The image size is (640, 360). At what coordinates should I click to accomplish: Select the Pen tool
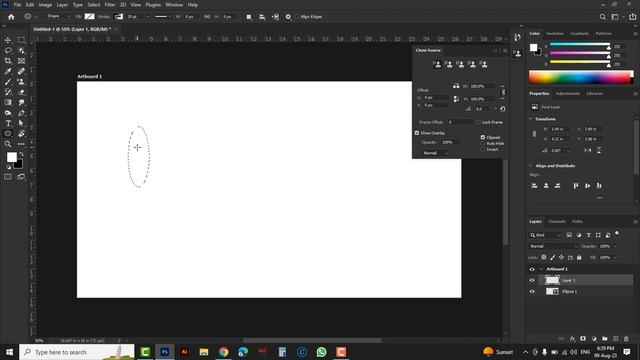click(21, 113)
